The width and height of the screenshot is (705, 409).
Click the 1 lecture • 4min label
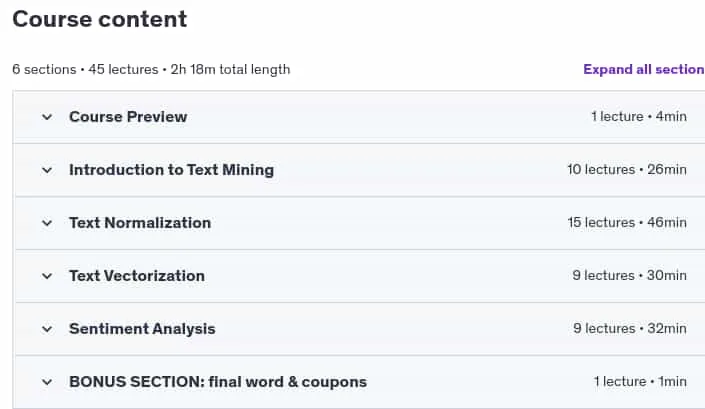pyautogui.click(x=639, y=116)
